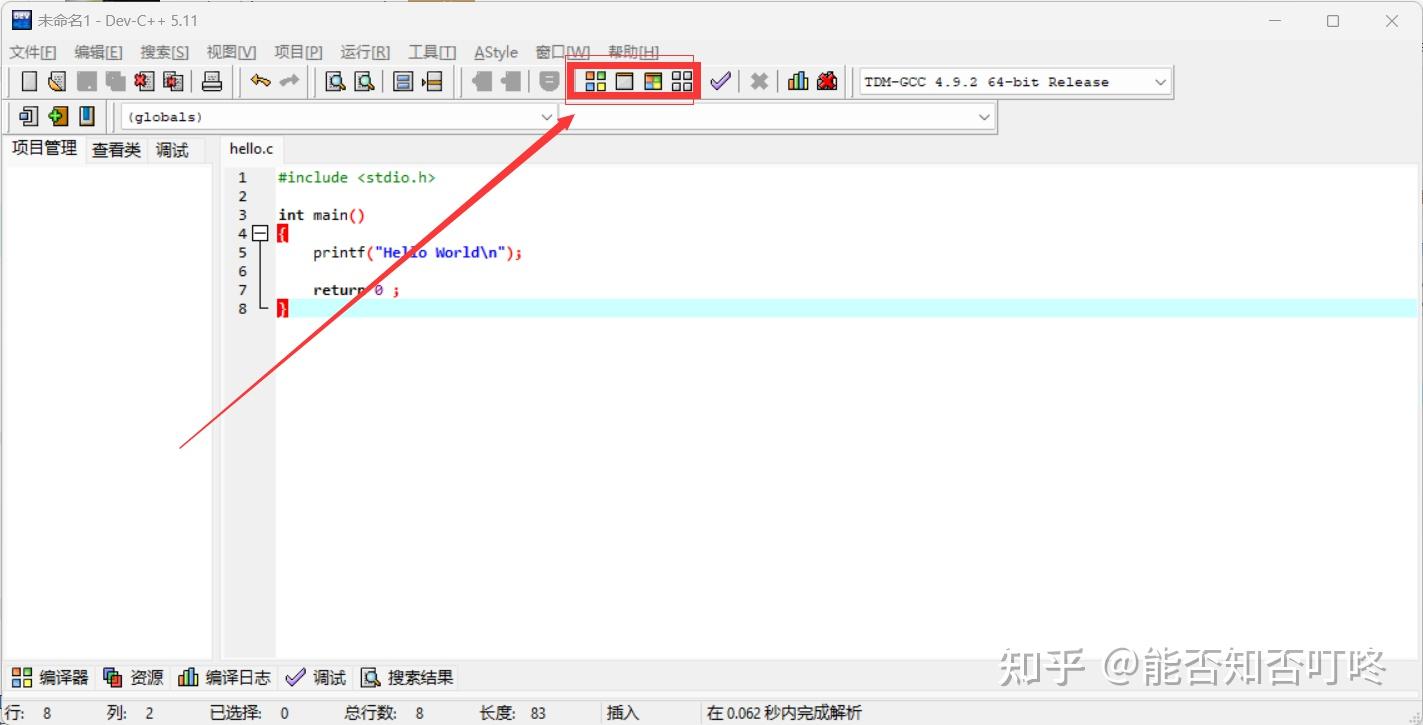Click the Delete profiling information icon
The width and height of the screenshot is (1423, 725).
tap(827, 82)
